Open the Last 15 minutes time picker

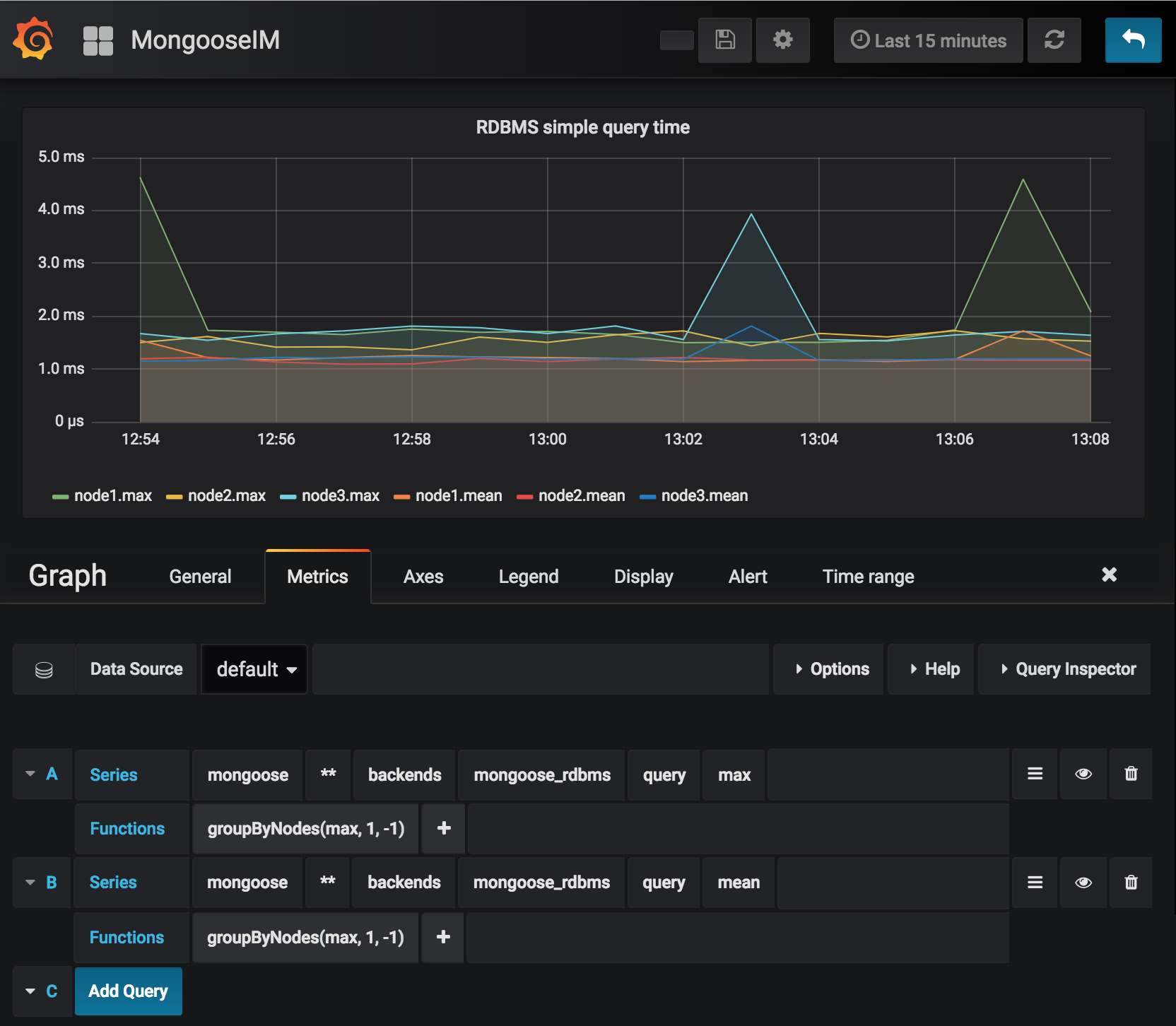928,40
